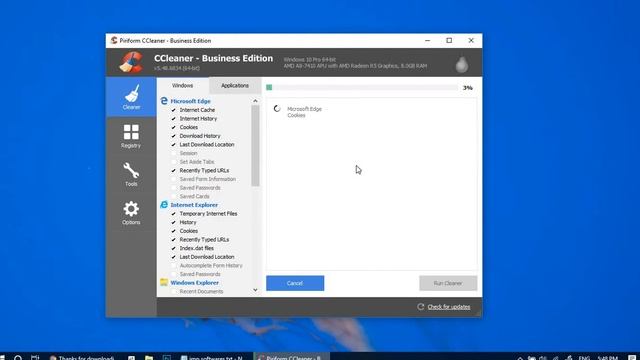Uncheck Download History checkbox
Image resolution: width=640 pixels, height=360 pixels.
point(173,136)
